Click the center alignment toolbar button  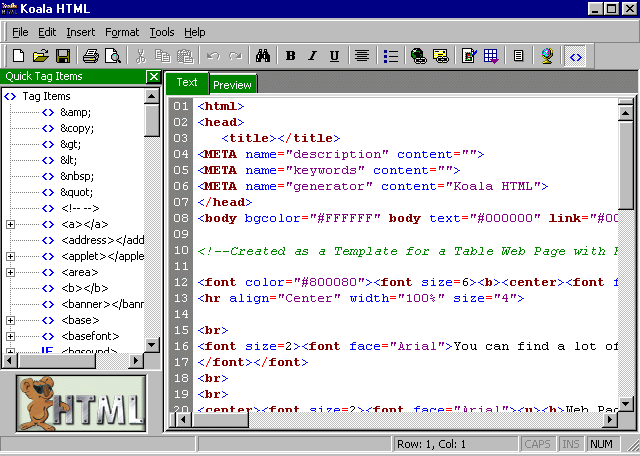point(361,56)
